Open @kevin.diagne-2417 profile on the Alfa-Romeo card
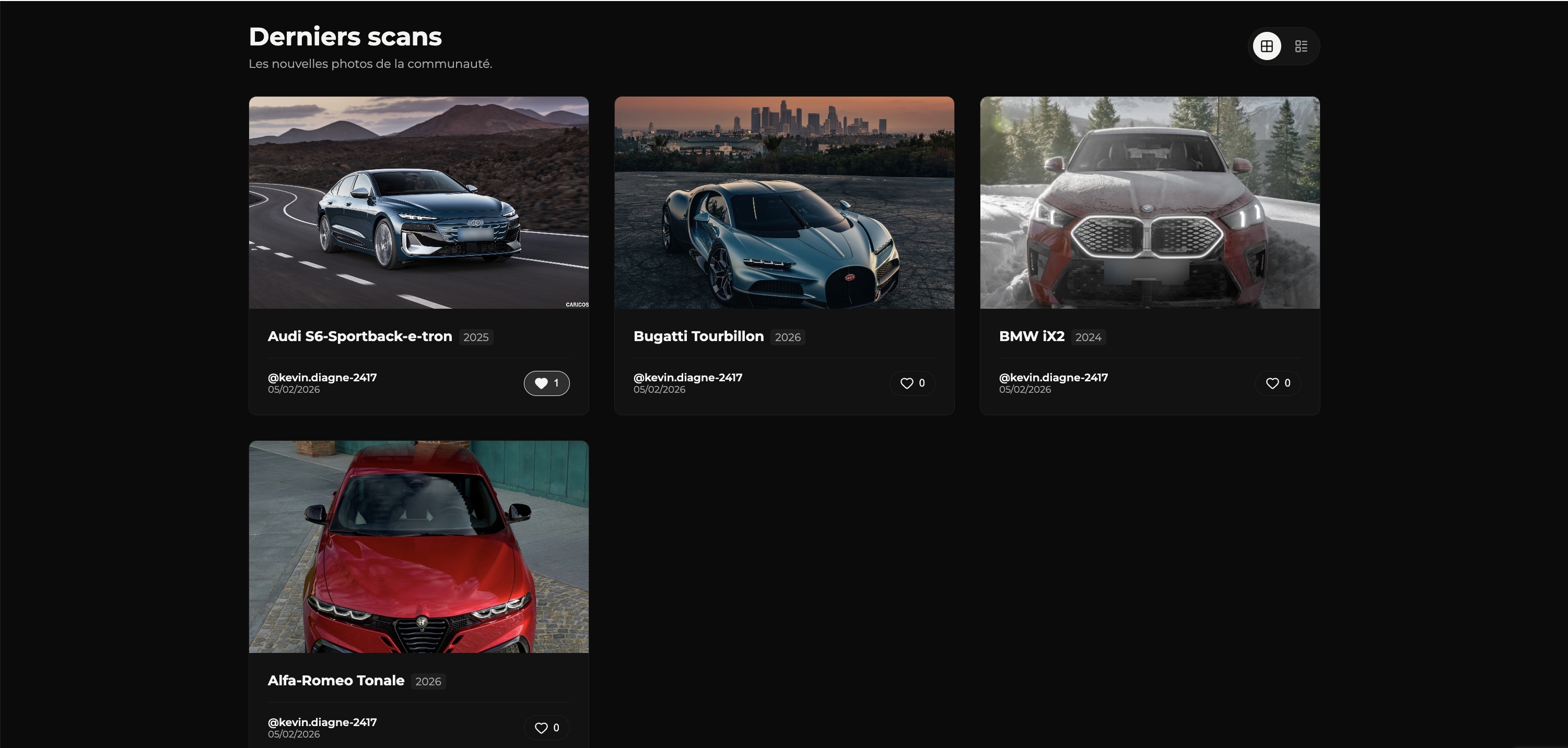 323,722
